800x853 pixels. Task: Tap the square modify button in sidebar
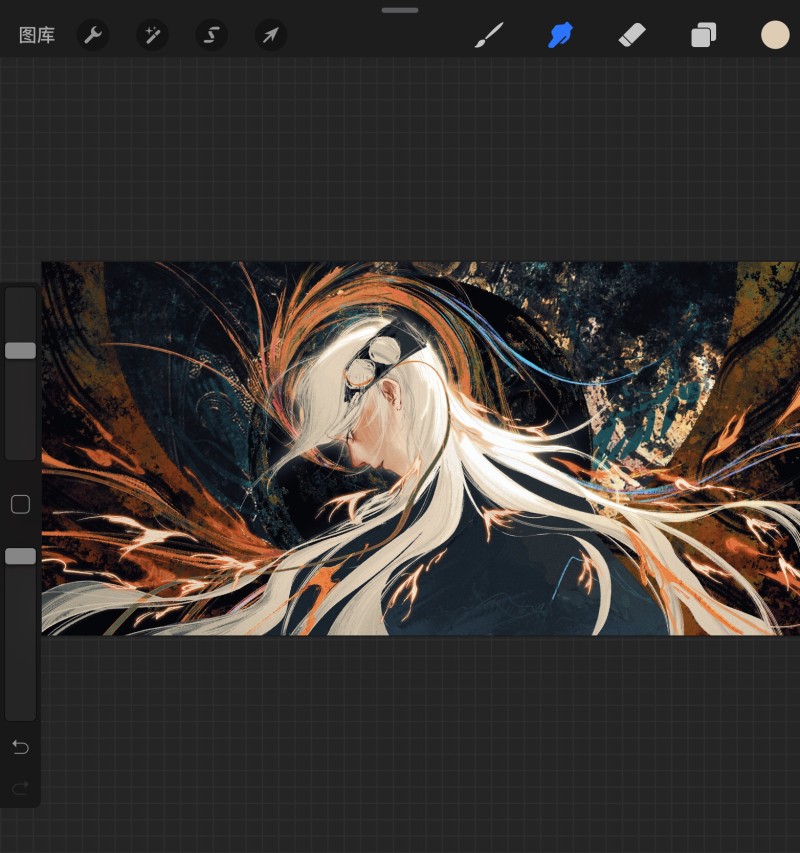21,504
